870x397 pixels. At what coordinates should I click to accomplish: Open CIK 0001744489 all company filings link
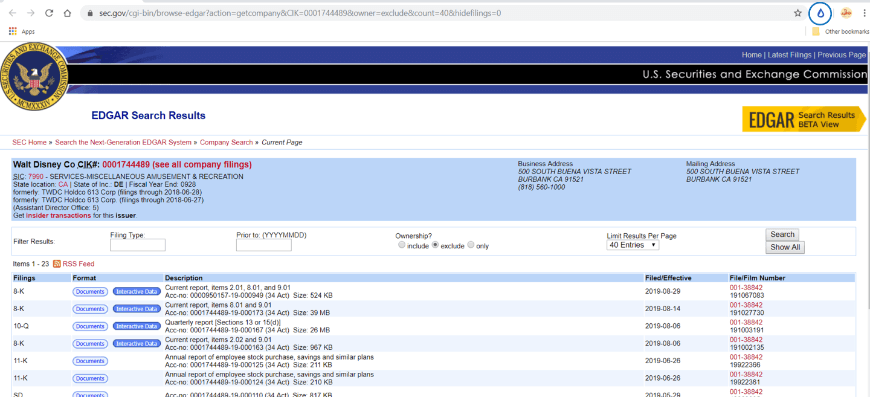177,165
